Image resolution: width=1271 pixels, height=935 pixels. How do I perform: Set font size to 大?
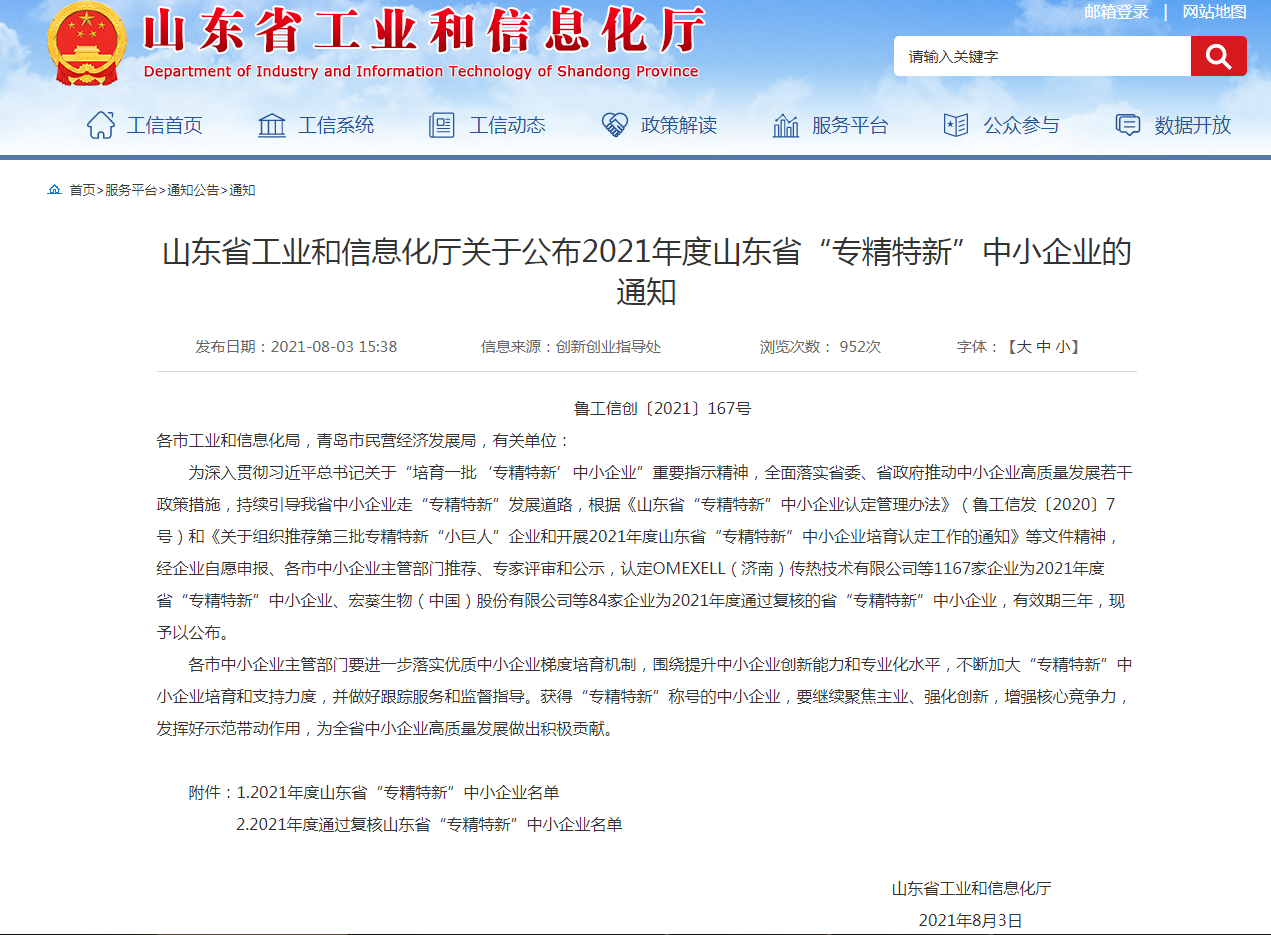pyautogui.click(x=1024, y=347)
